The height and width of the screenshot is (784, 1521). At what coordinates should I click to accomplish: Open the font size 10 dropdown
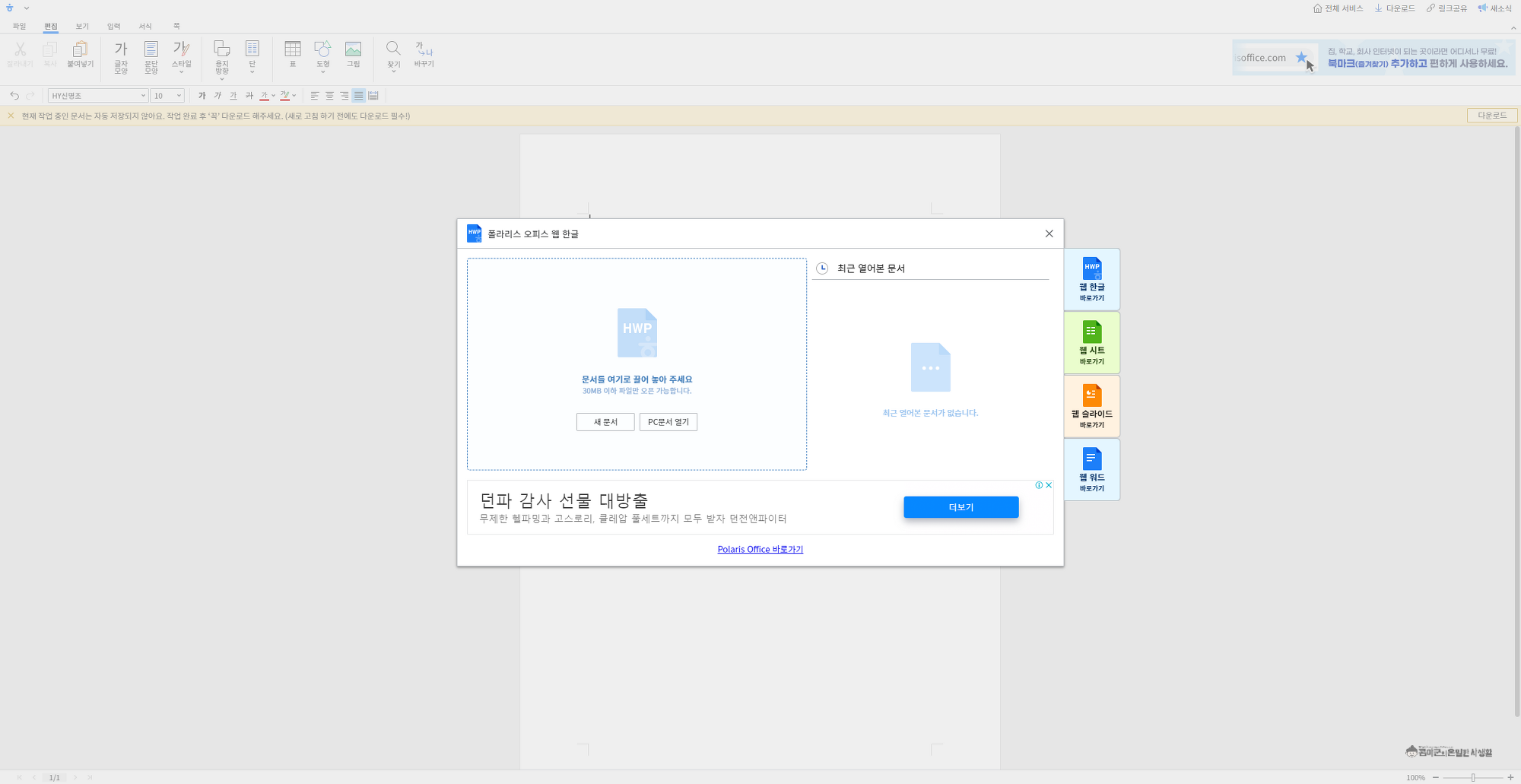click(x=167, y=96)
